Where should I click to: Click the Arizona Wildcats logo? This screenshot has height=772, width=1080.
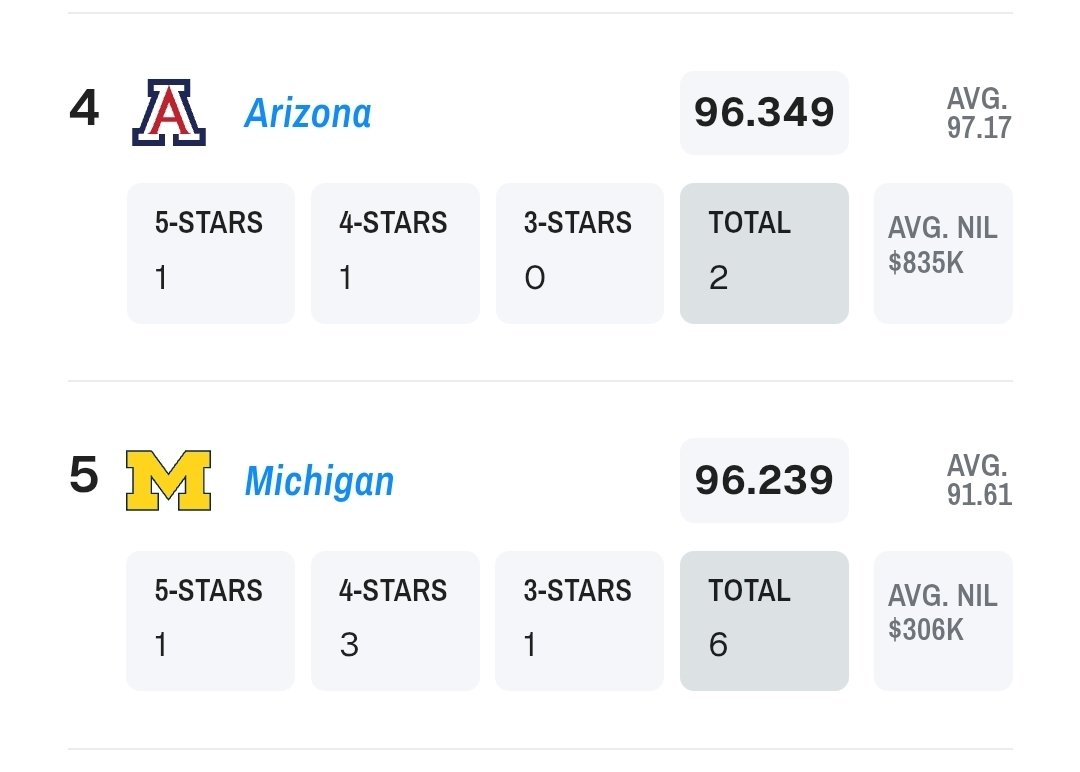click(169, 113)
